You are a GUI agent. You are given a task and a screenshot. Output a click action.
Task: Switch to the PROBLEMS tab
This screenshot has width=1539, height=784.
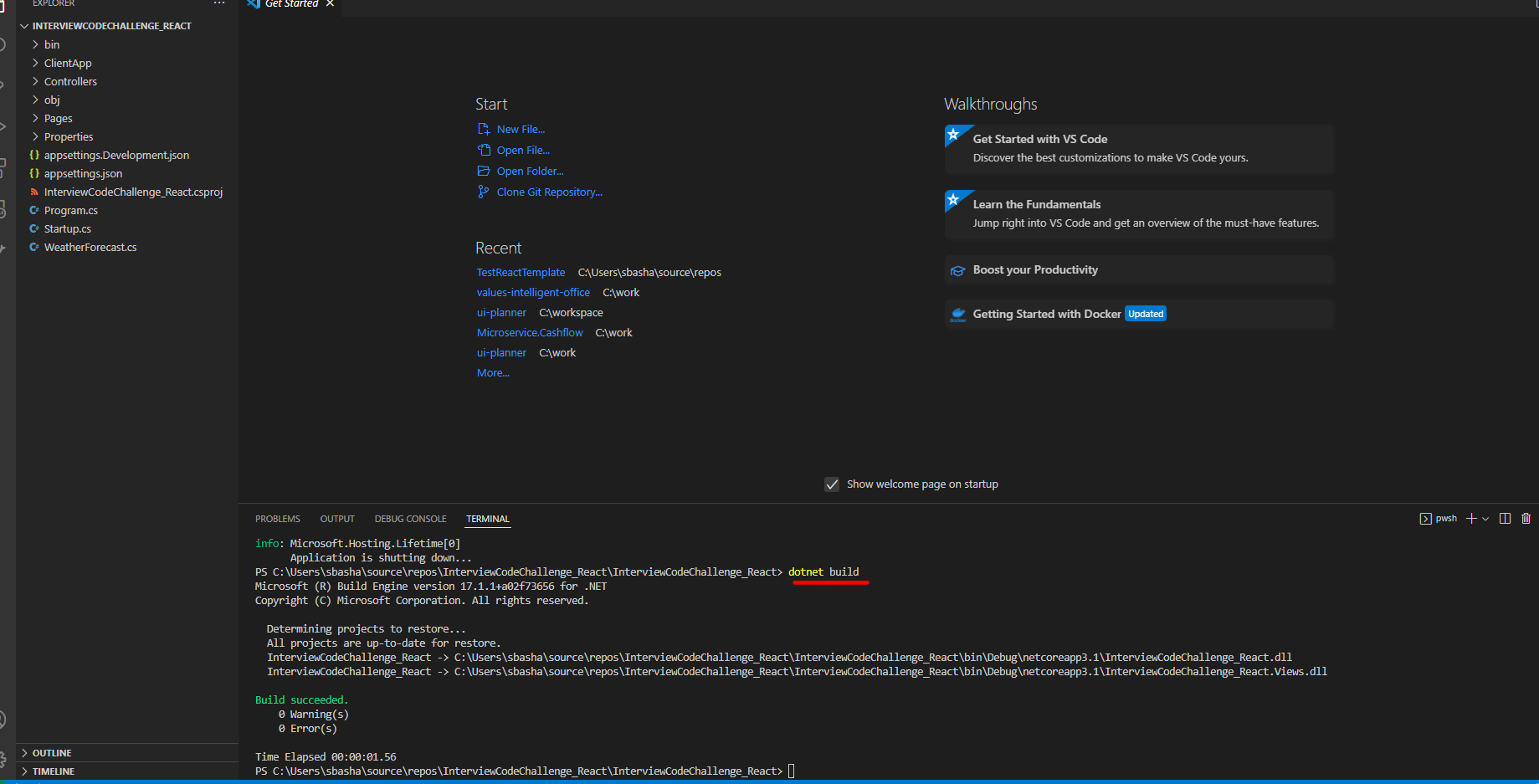(x=277, y=518)
